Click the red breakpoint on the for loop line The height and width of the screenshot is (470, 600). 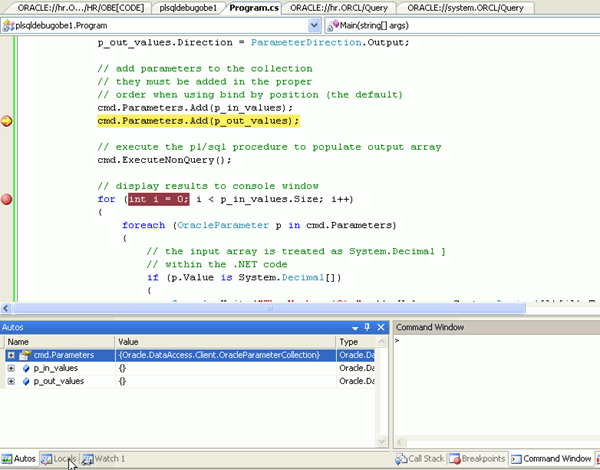(7, 199)
